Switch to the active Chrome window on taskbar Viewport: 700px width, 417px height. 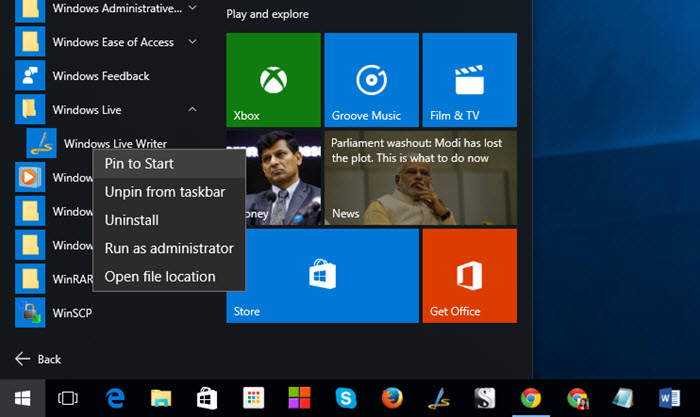click(x=531, y=398)
